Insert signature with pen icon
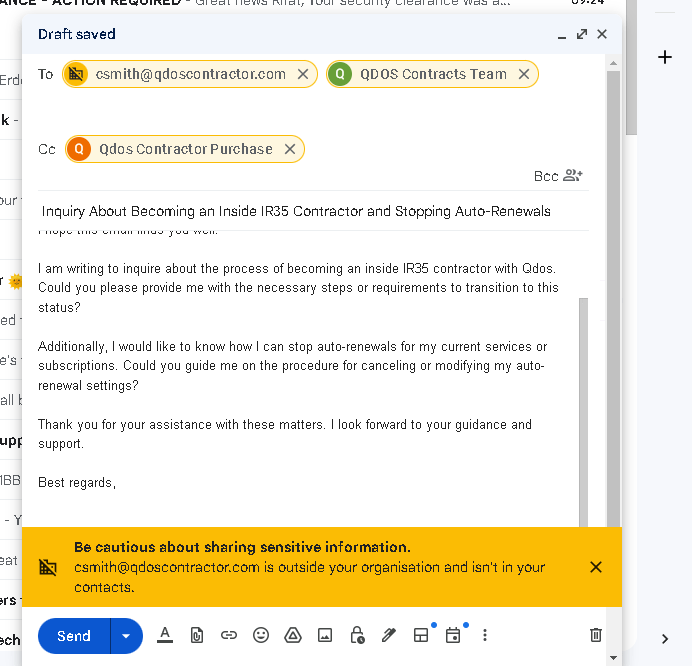 tap(389, 635)
